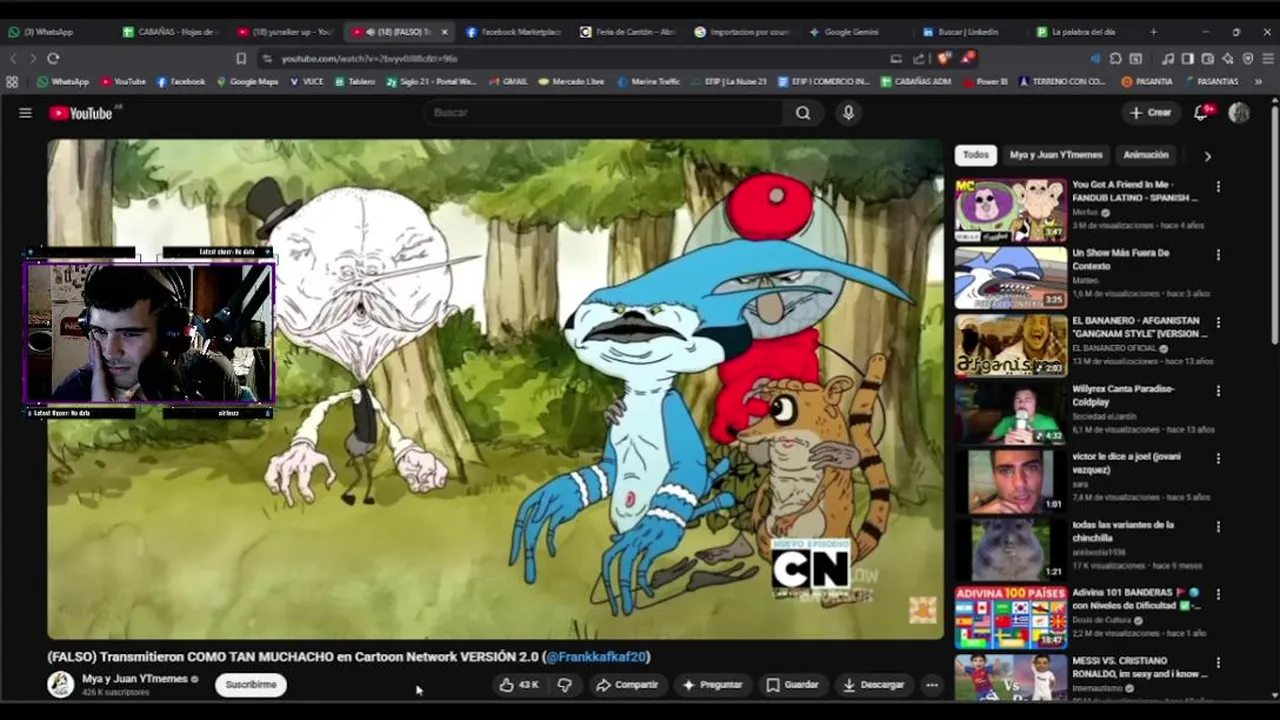Select the Todos filter chip

pyautogui.click(x=976, y=155)
